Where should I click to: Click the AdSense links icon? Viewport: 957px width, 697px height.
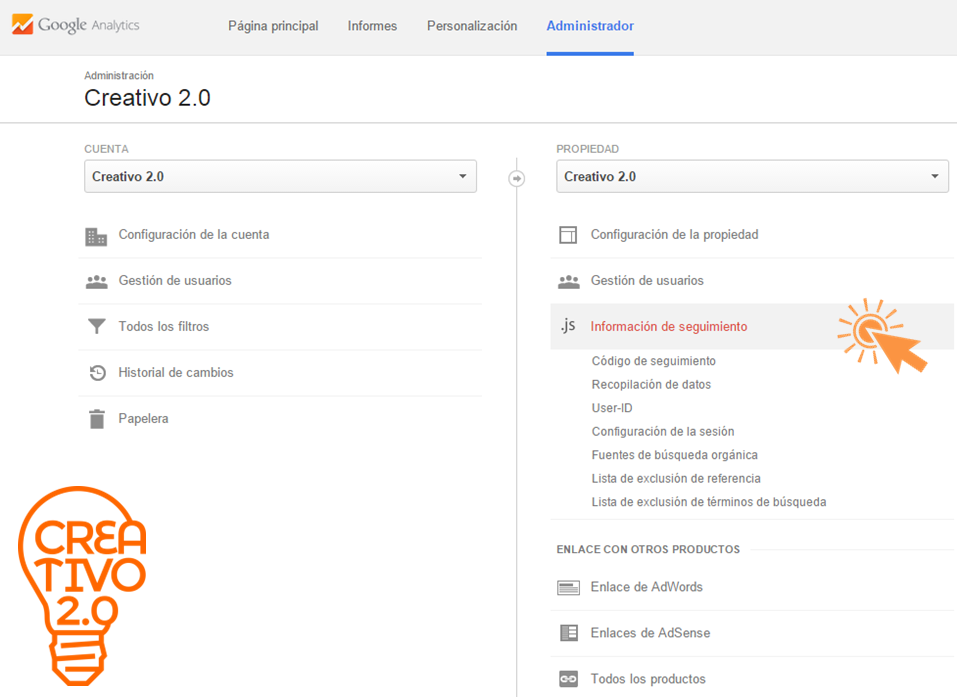[569, 633]
